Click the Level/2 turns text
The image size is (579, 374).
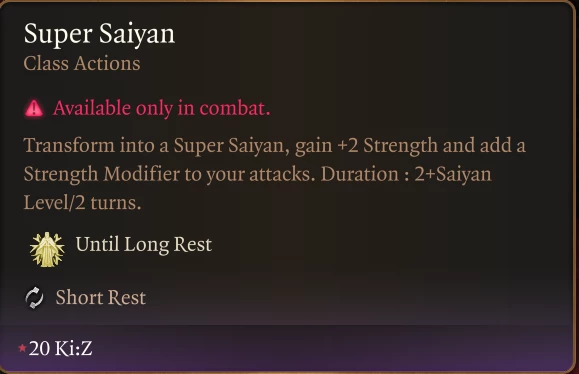[x=82, y=203]
